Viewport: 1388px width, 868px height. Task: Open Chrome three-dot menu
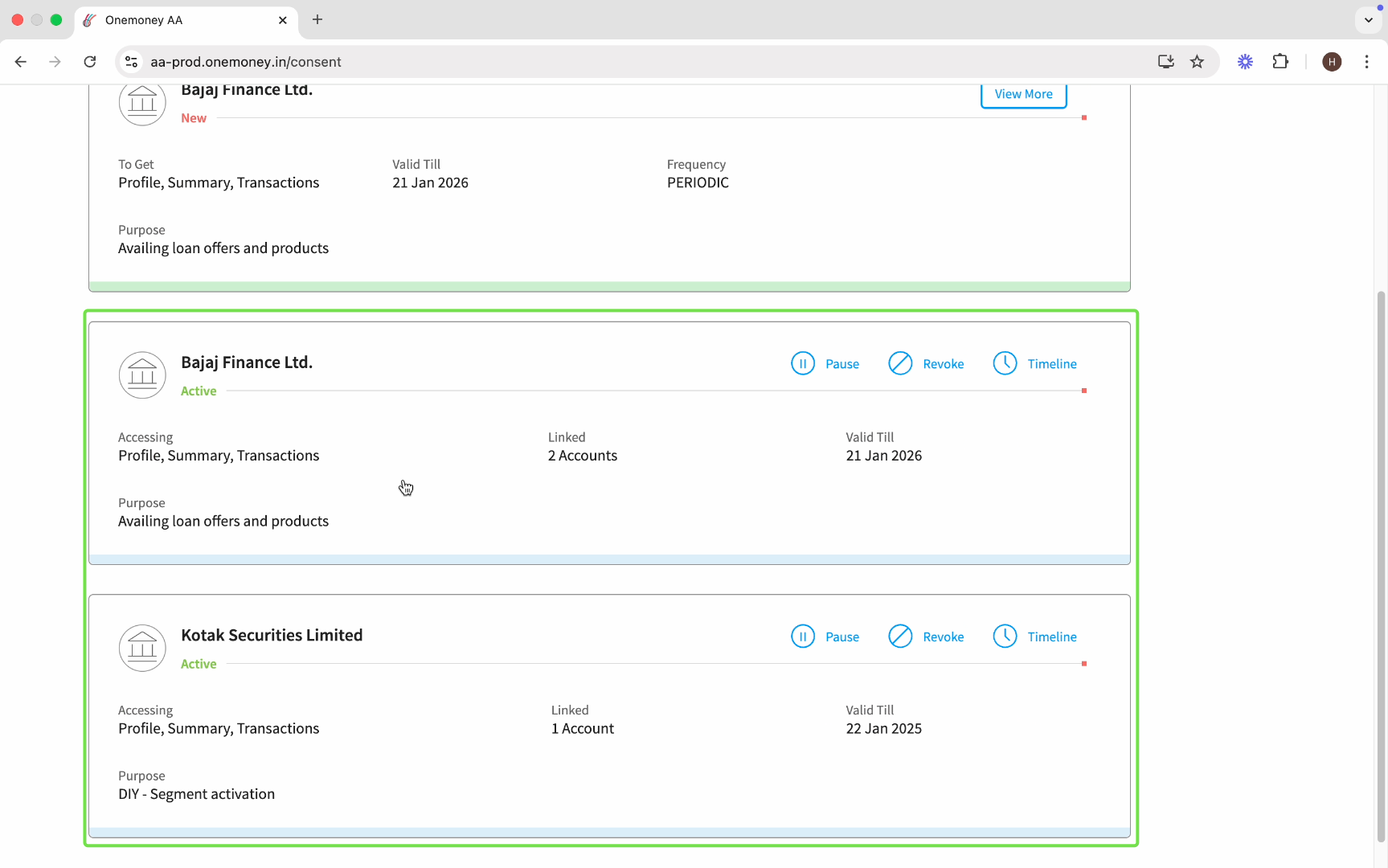point(1366,62)
